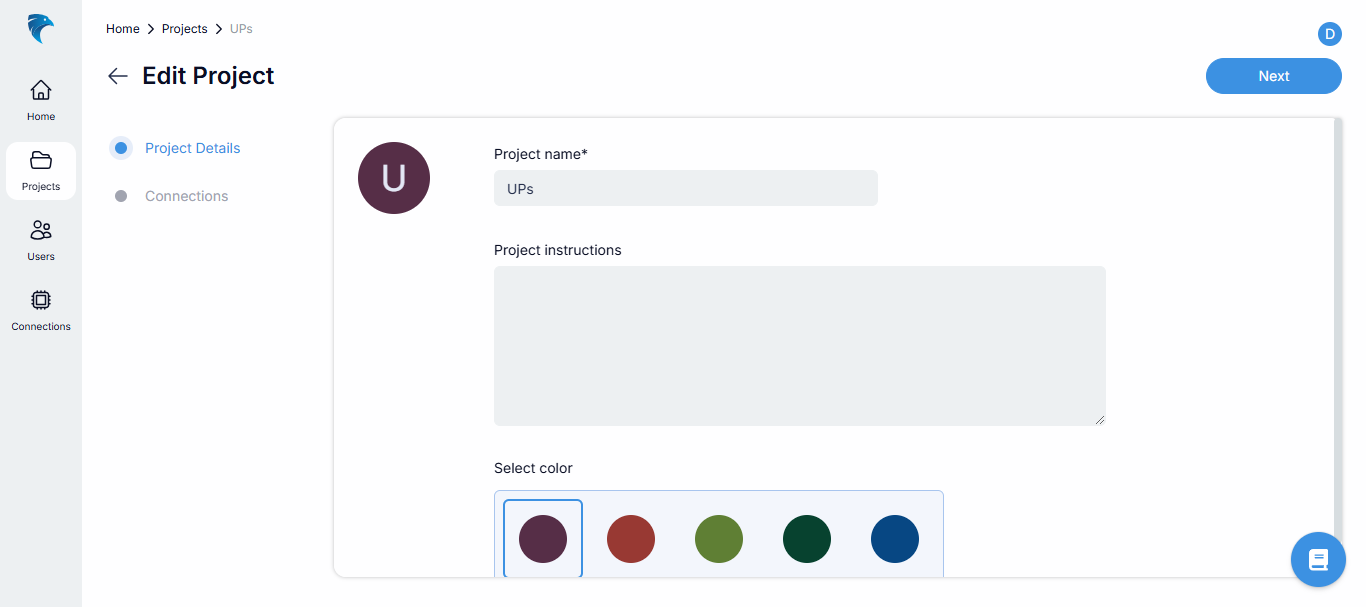
Task: Click the falcon logo icon
Action: tap(40, 28)
